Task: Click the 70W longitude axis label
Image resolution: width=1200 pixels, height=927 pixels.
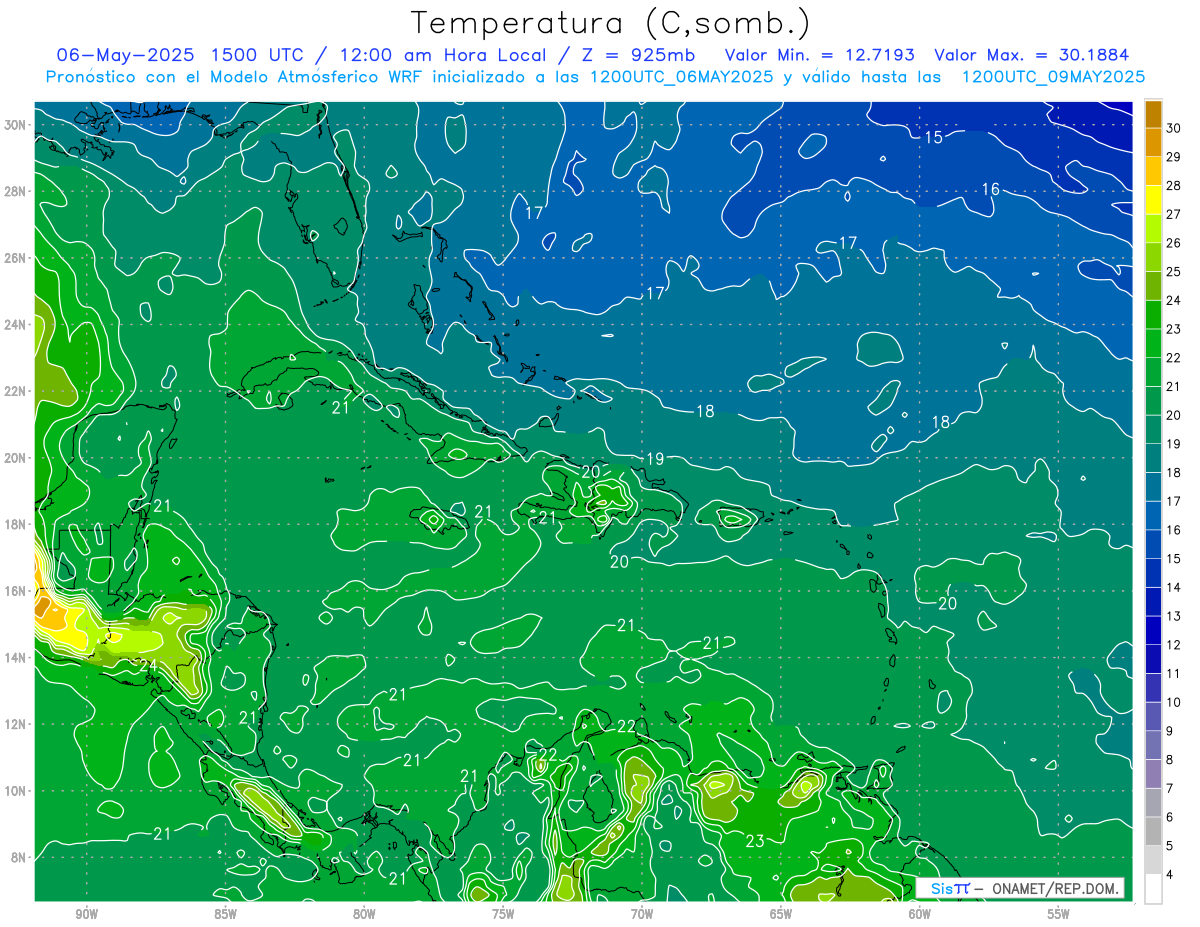Action: coord(642,914)
